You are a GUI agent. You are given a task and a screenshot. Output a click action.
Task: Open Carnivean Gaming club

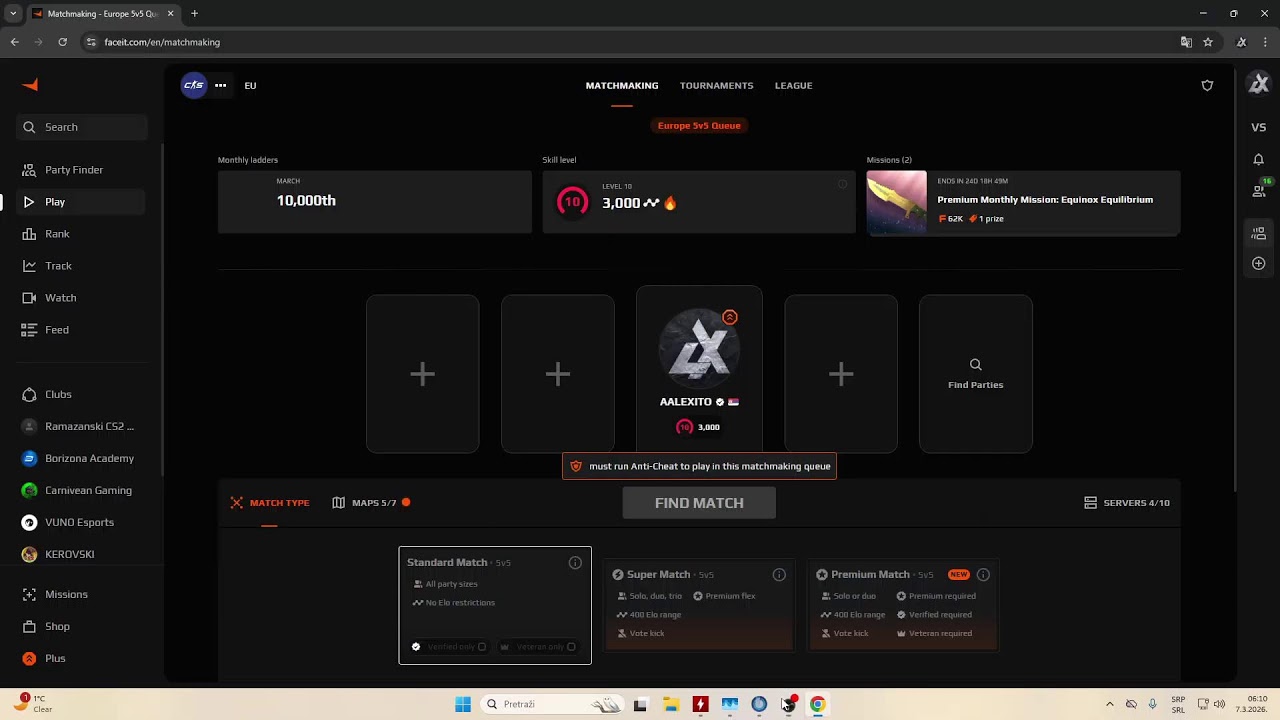tap(82, 490)
